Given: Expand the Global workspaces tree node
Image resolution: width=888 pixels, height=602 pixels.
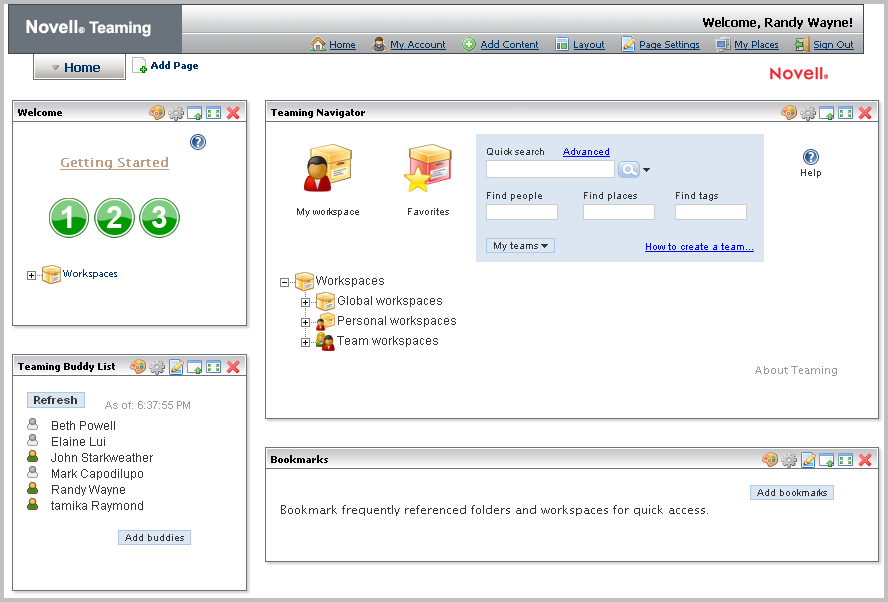Looking at the screenshot, I should (305, 301).
